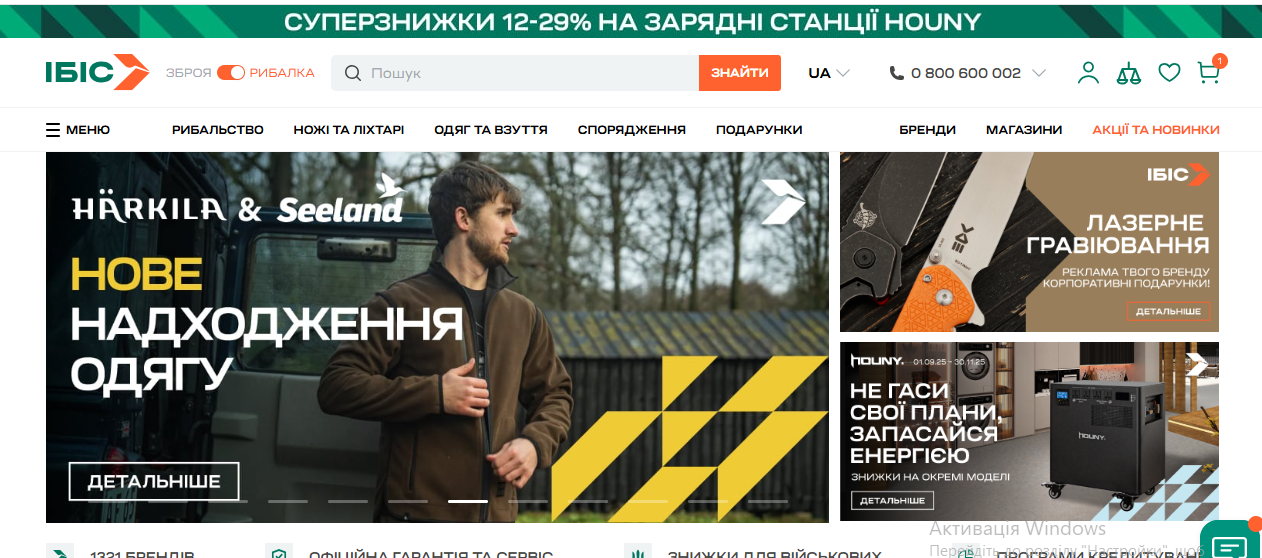Click the IBIS logo
The height and width of the screenshot is (558, 1262).
click(97, 72)
